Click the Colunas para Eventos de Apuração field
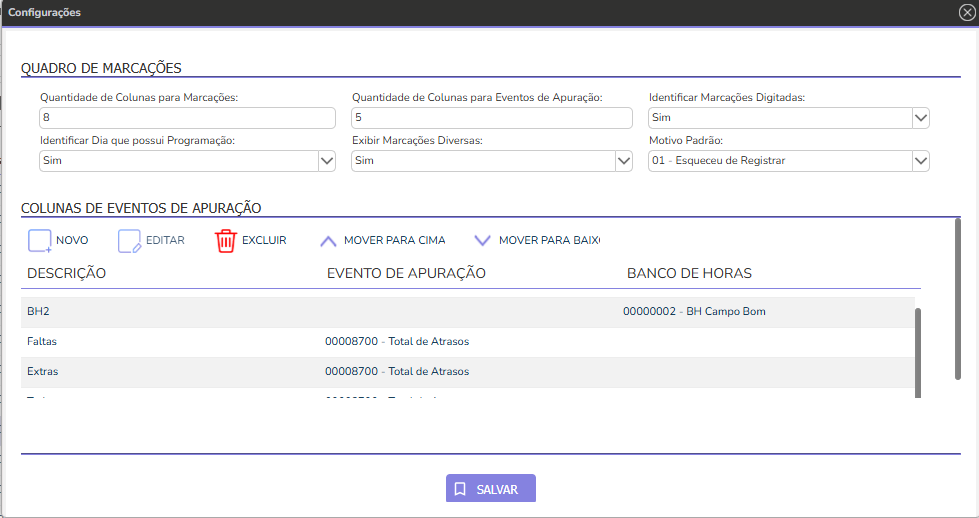 pyautogui.click(x=491, y=118)
